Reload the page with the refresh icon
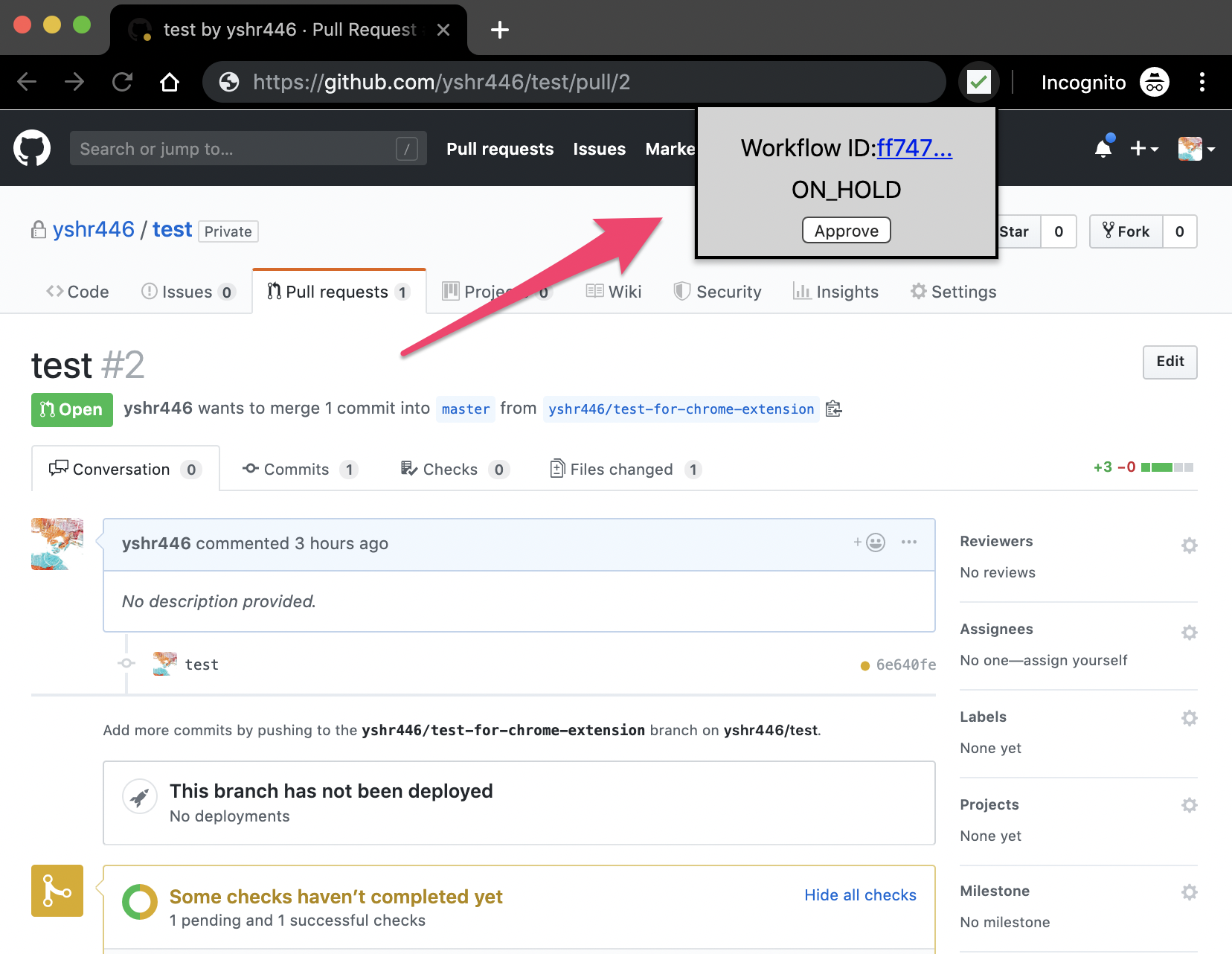 (122, 82)
